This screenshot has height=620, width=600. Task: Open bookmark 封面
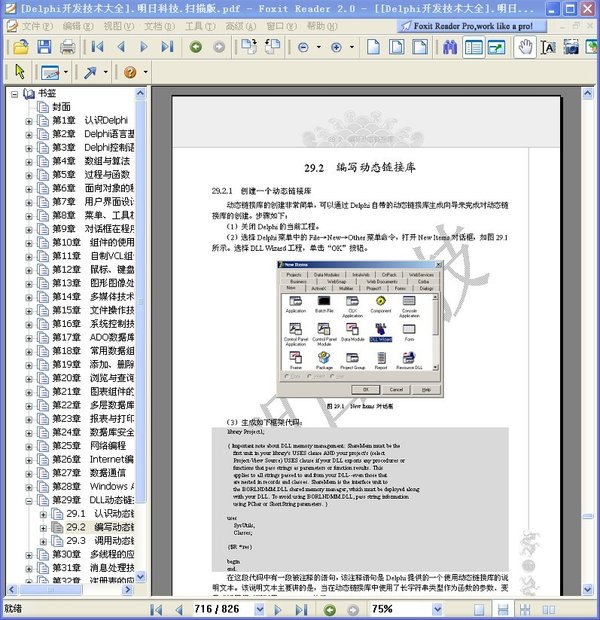(61, 107)
